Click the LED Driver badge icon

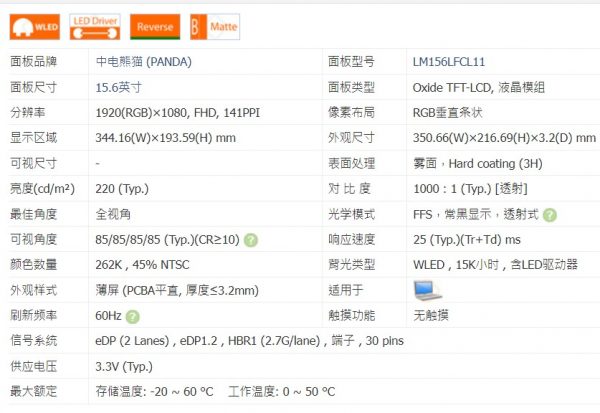tap(95, 27)
